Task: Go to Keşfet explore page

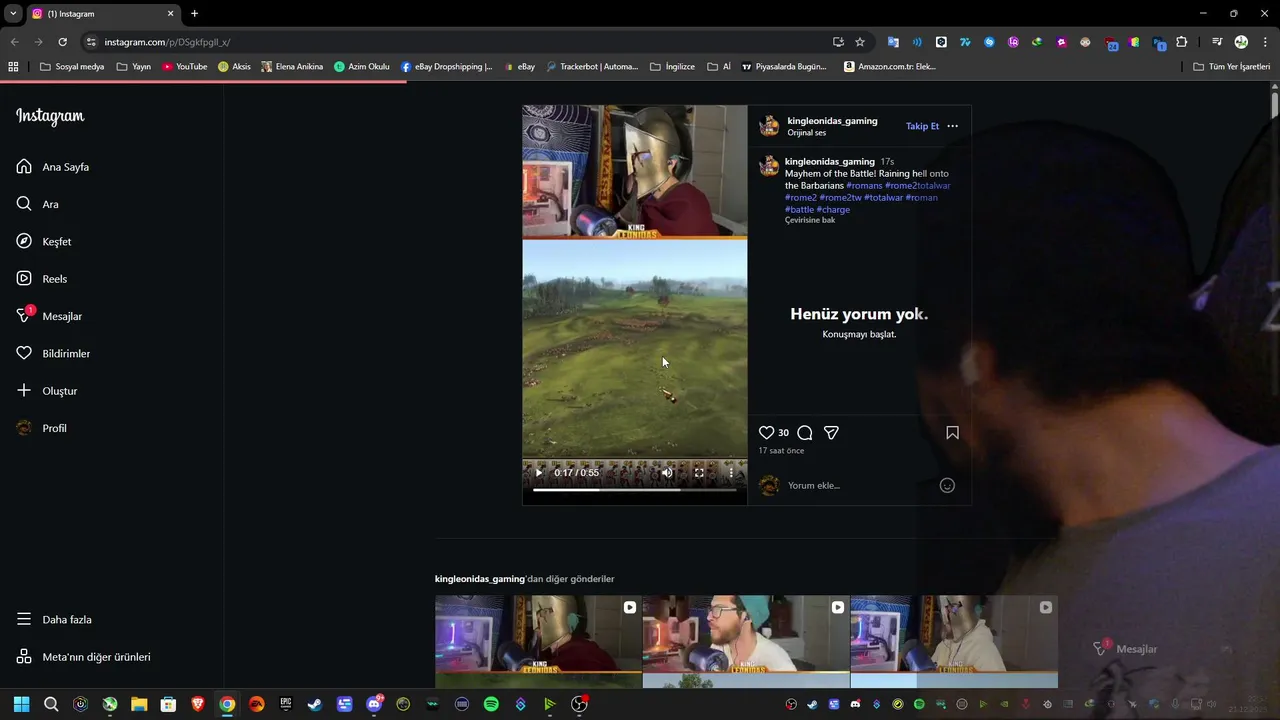Action: click(x=44, y=241)
